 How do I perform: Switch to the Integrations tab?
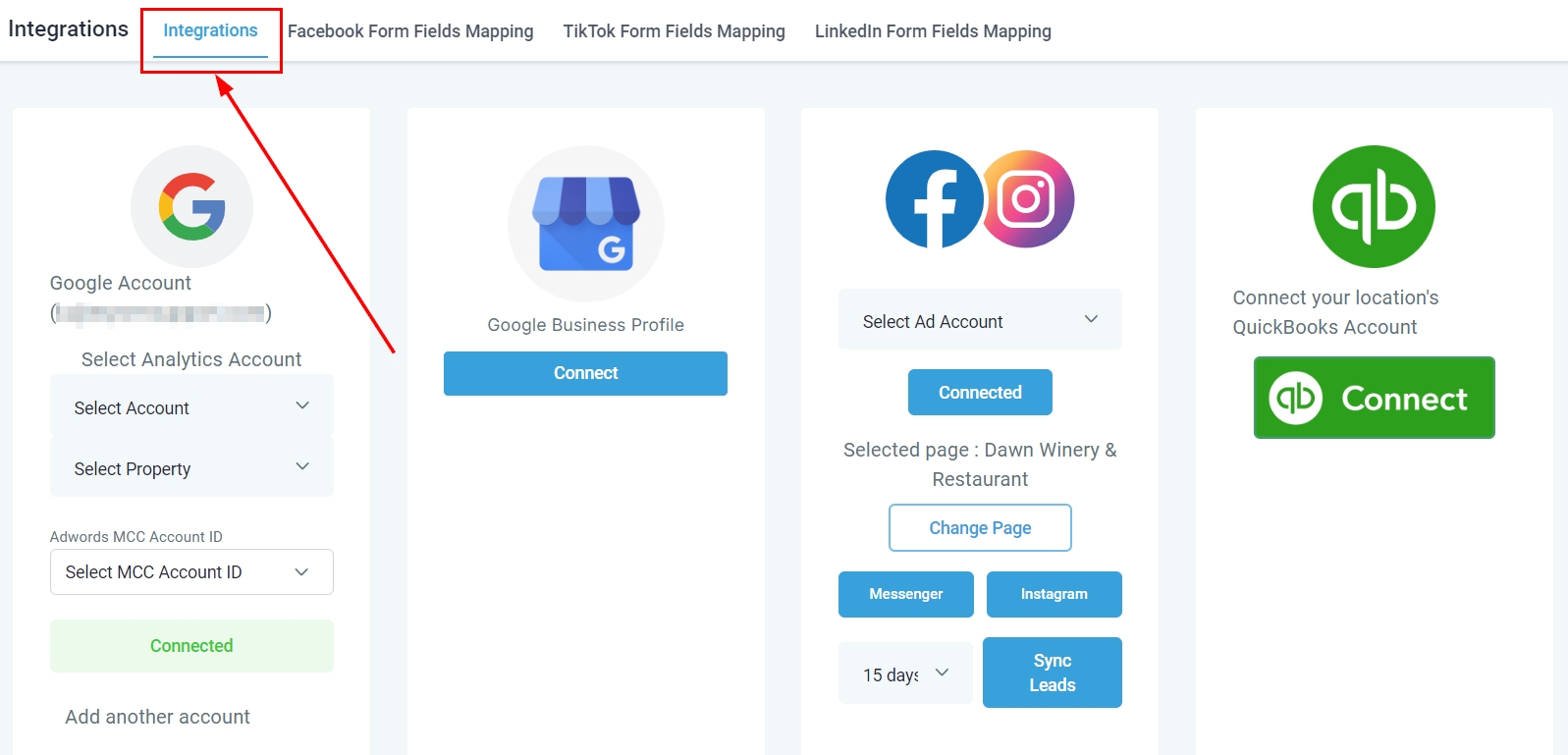pos(210,30)
